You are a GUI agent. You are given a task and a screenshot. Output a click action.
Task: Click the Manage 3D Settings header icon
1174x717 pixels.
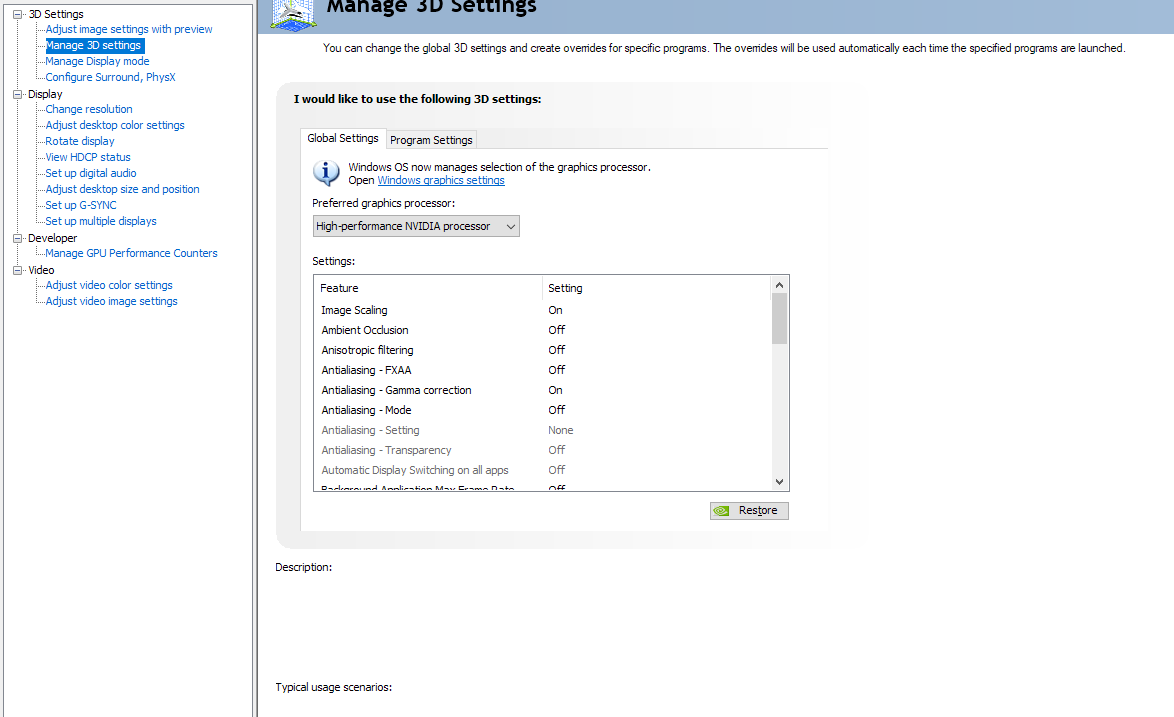pyautogui.click(x=293, y=12)
